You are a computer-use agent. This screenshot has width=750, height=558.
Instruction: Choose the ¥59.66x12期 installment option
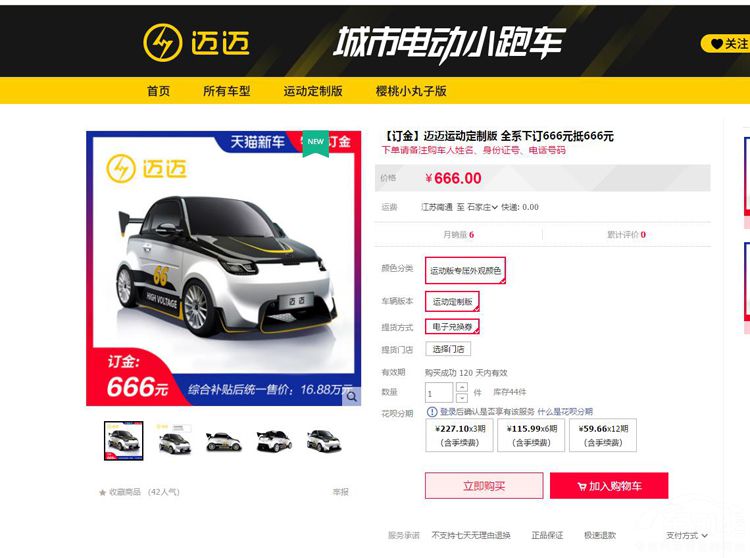click(603, 435)
